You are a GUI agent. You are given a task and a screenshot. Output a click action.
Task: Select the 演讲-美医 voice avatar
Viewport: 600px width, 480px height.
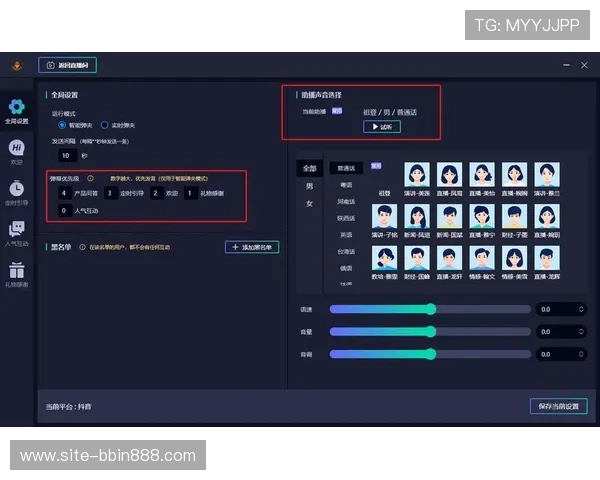point(417,175)
